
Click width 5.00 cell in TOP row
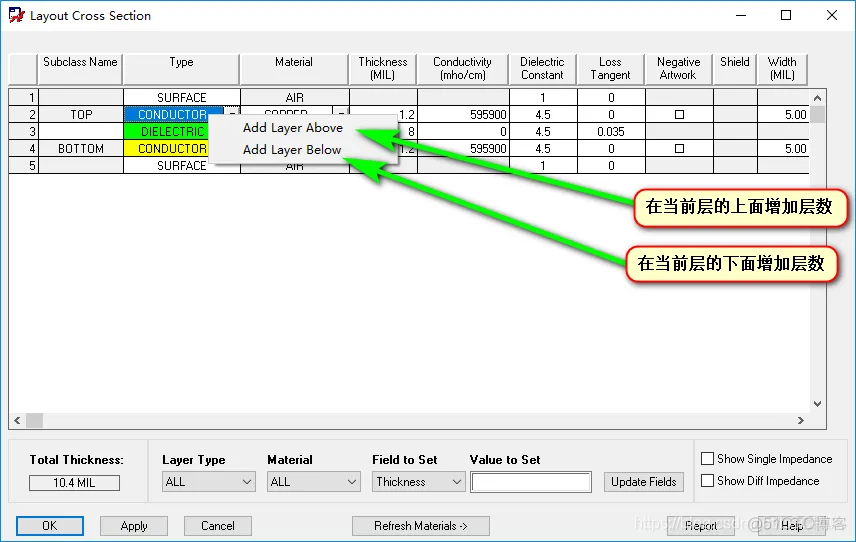[x=783, y=115]
